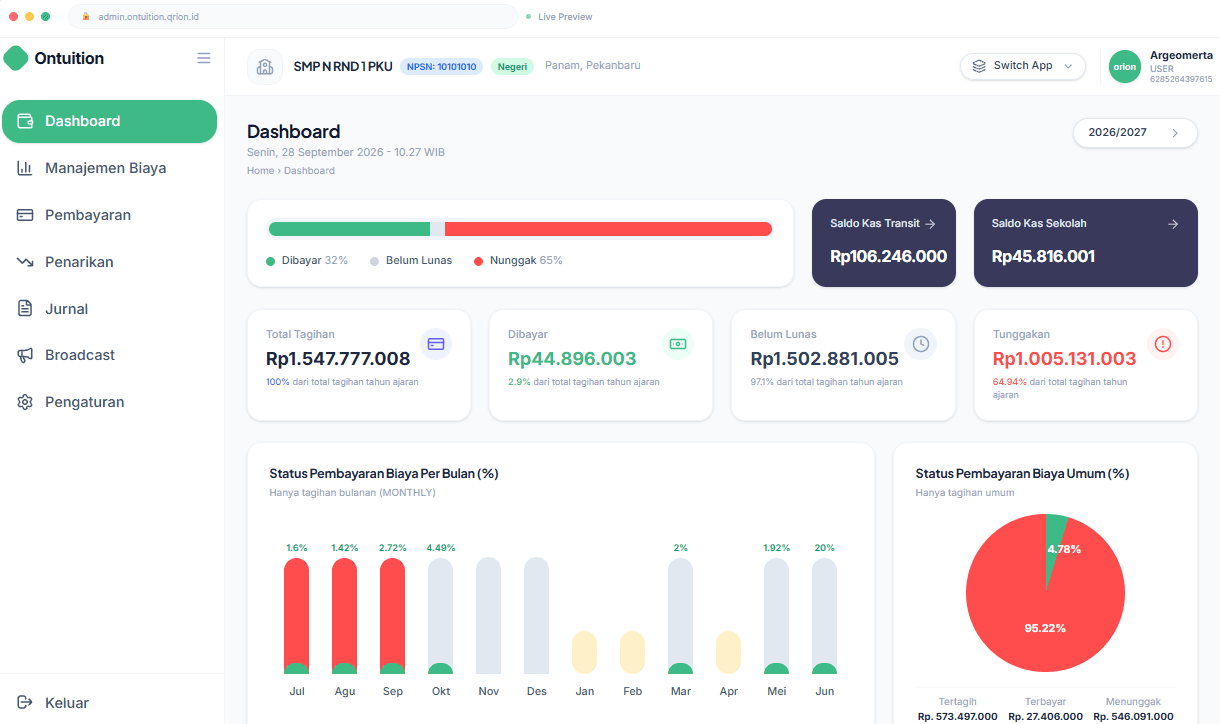The width and height of the screenshot is (1220, 724).
Task: Click the Dibayar cash icon
Action: tap(678, 343)
